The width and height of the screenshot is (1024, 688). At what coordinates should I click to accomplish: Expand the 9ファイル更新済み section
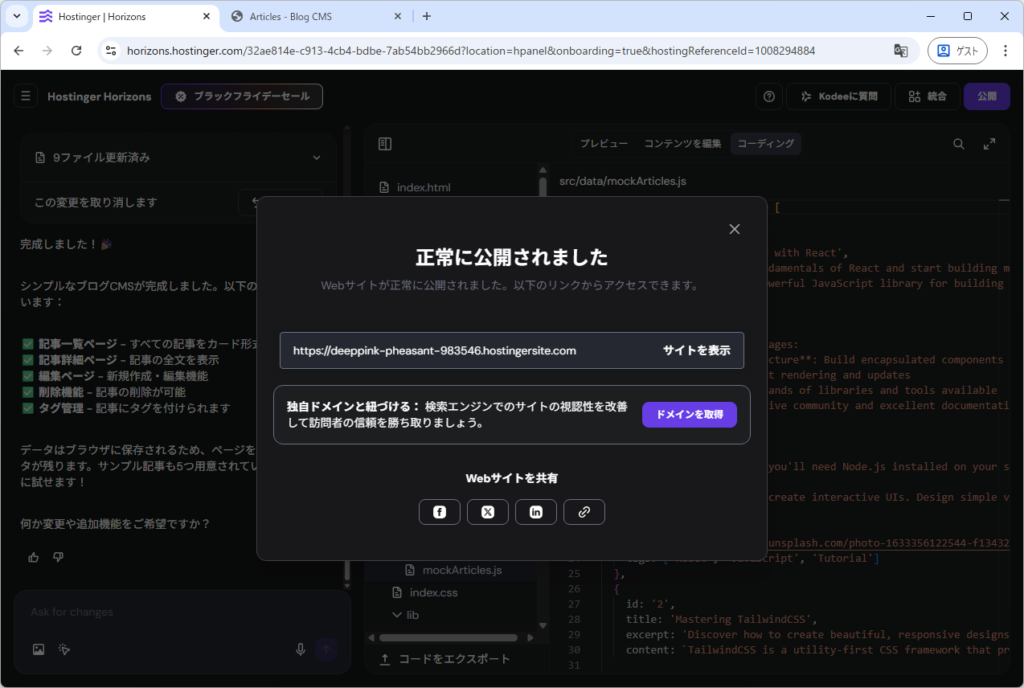click(316, 158)
